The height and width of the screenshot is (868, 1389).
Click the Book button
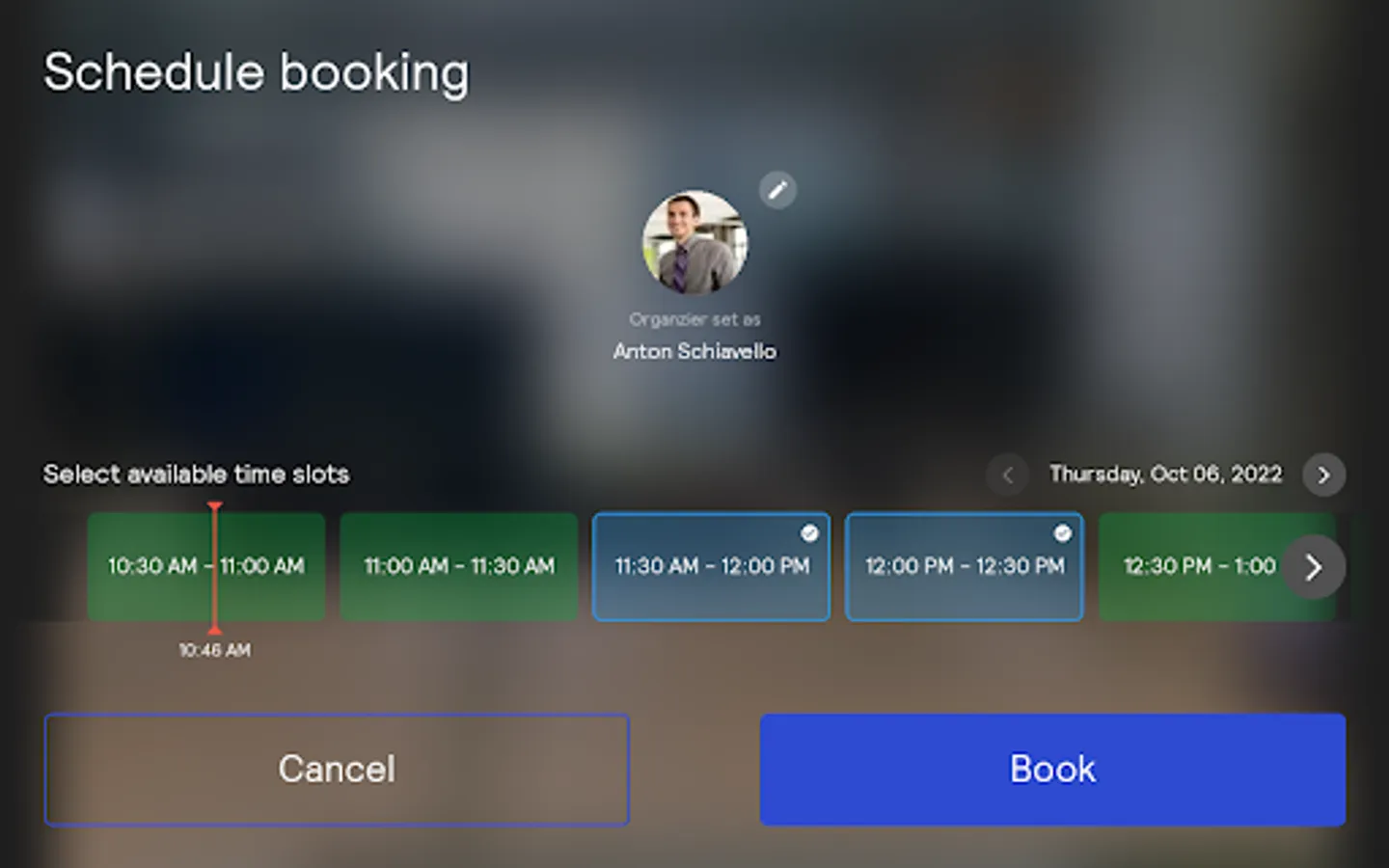tap(1052, 770)
